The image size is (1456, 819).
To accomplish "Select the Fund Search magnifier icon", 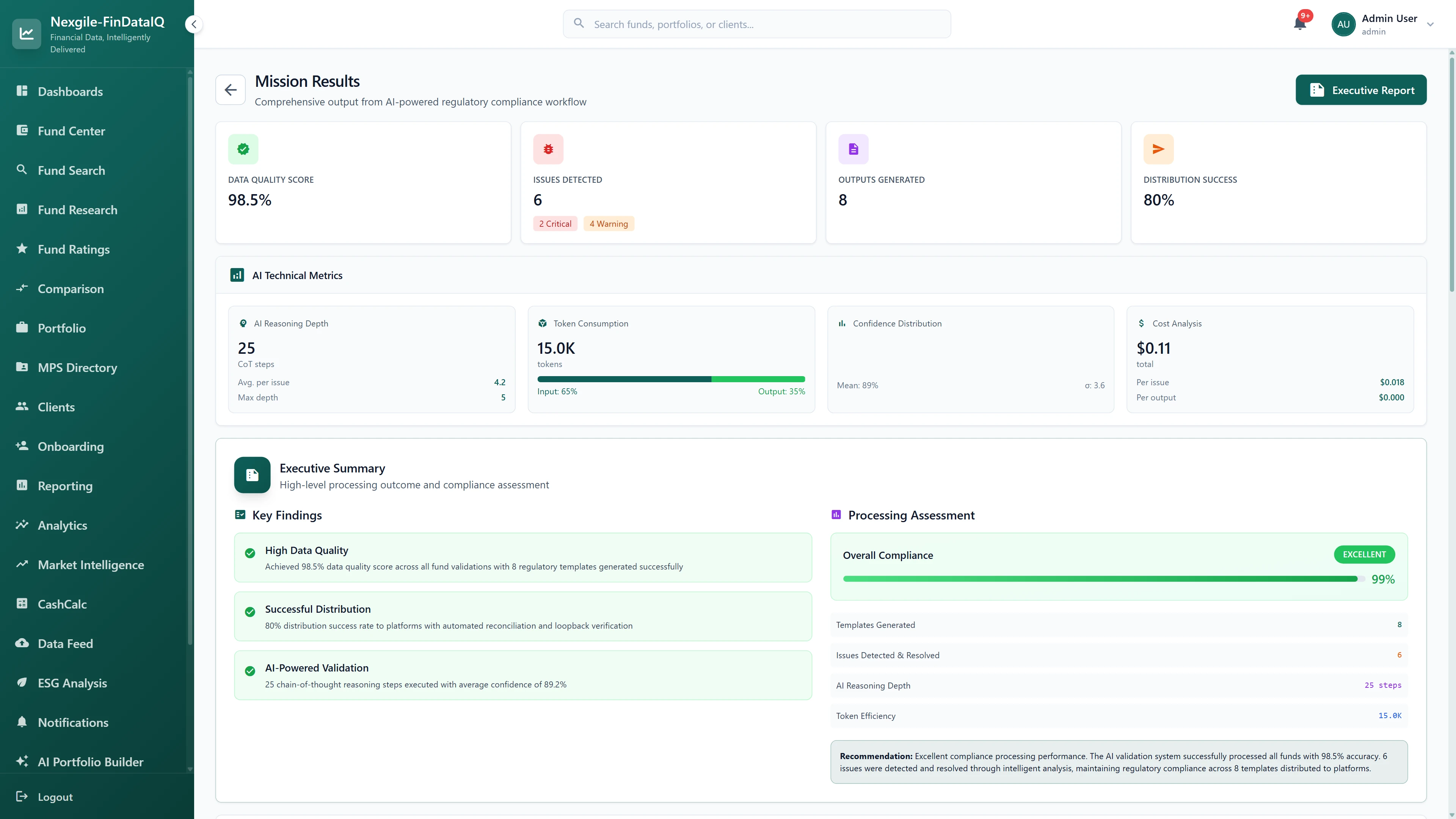I will [22, 169].
